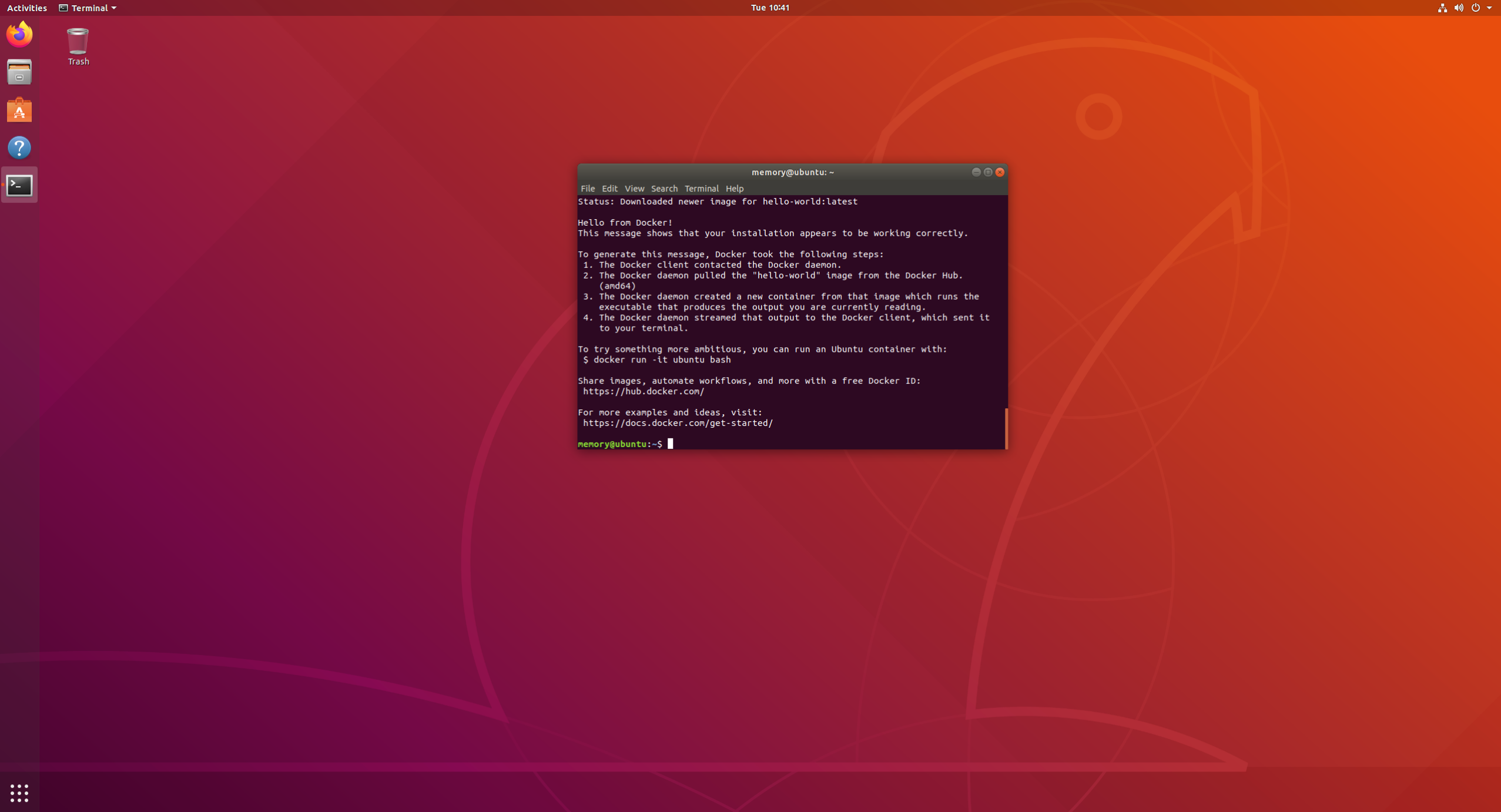
Task: Open the View menu in the terminal
Action: pos(634,189)
